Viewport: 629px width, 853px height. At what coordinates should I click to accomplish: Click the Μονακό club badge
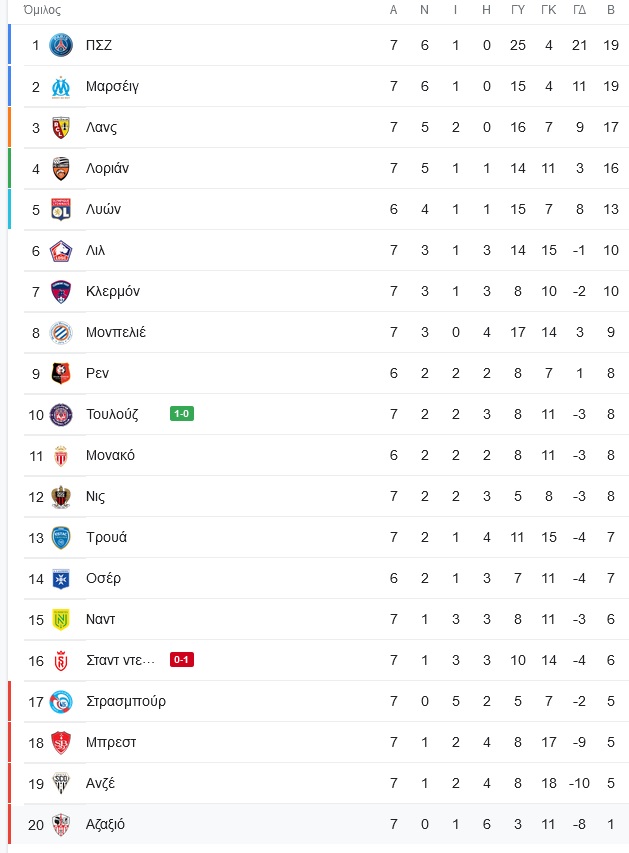[61, 456]
